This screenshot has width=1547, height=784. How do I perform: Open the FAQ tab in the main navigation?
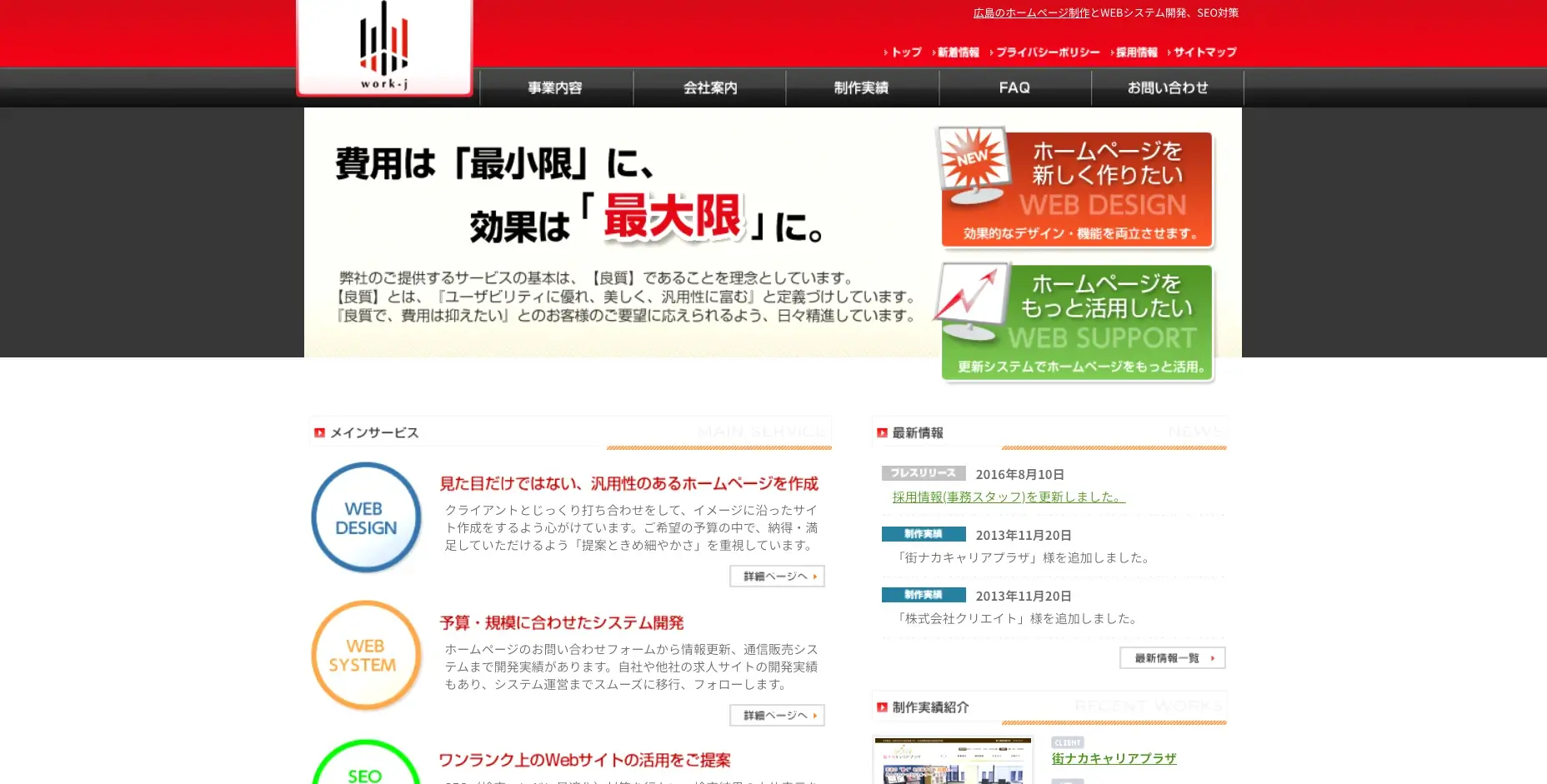[x=1015, y=87]
